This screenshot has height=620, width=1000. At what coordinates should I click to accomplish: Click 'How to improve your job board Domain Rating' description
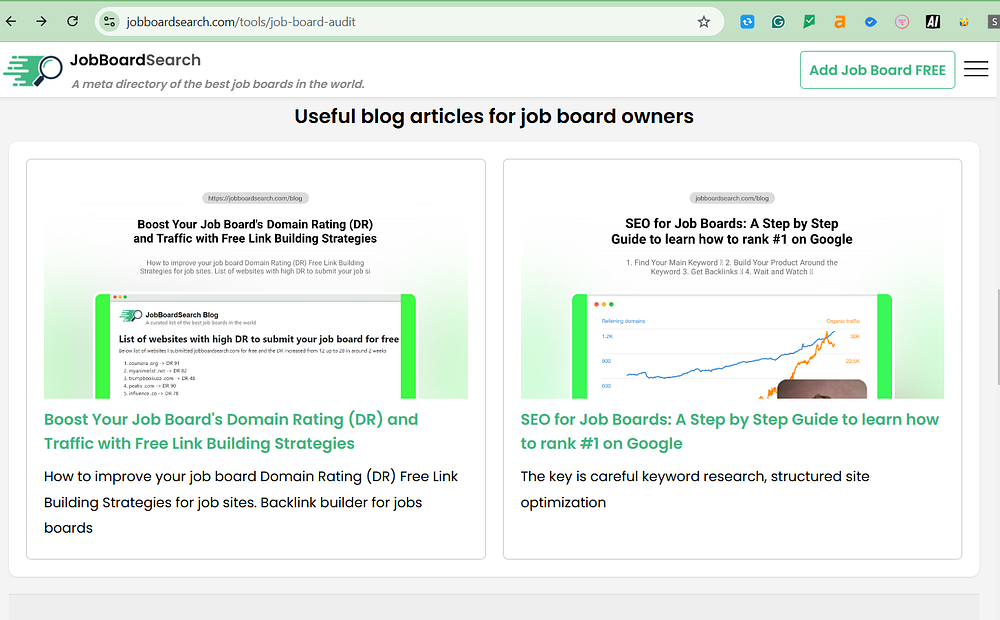tap(251, 502)
